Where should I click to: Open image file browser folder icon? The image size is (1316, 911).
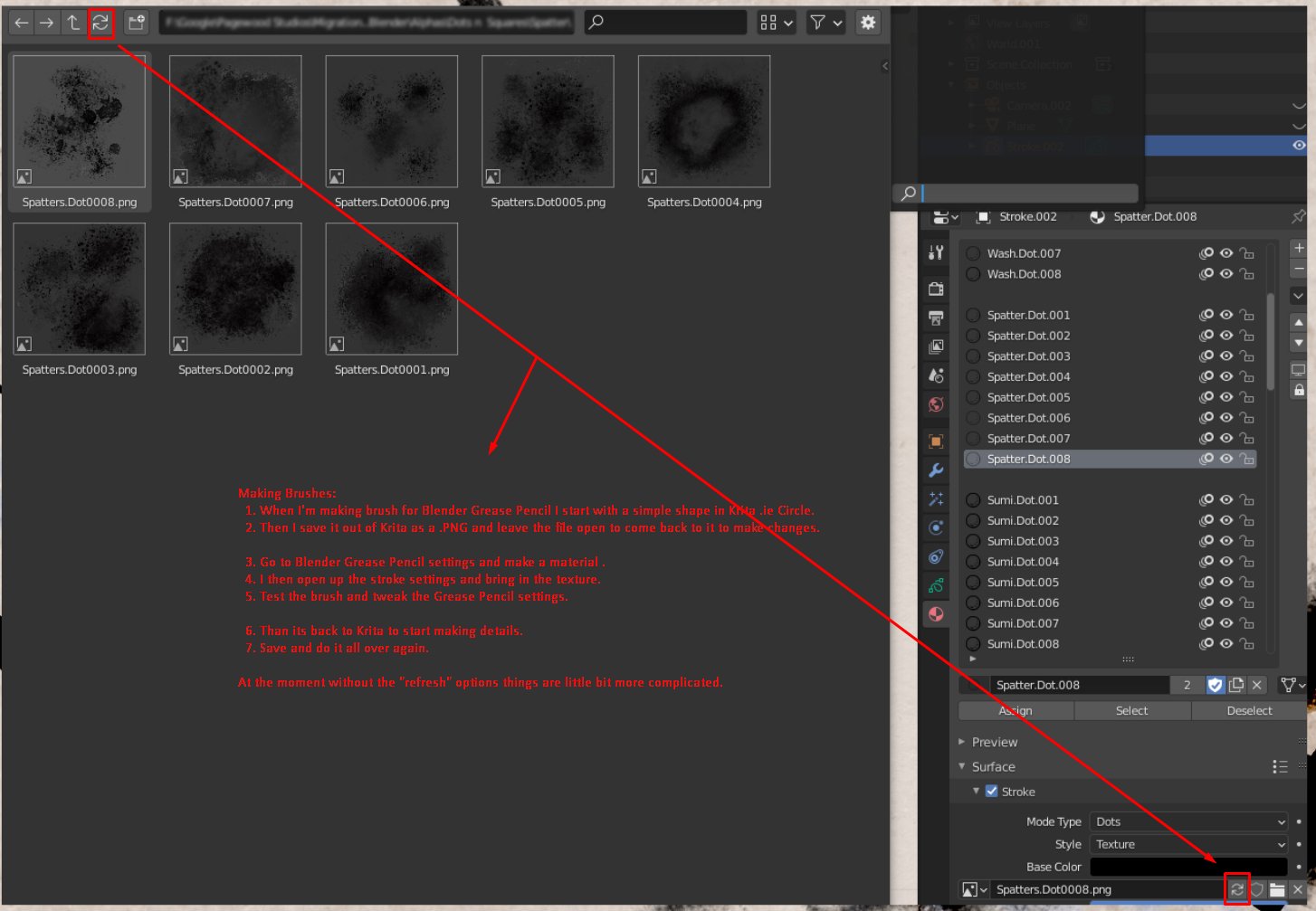[x=1277, y=889]
